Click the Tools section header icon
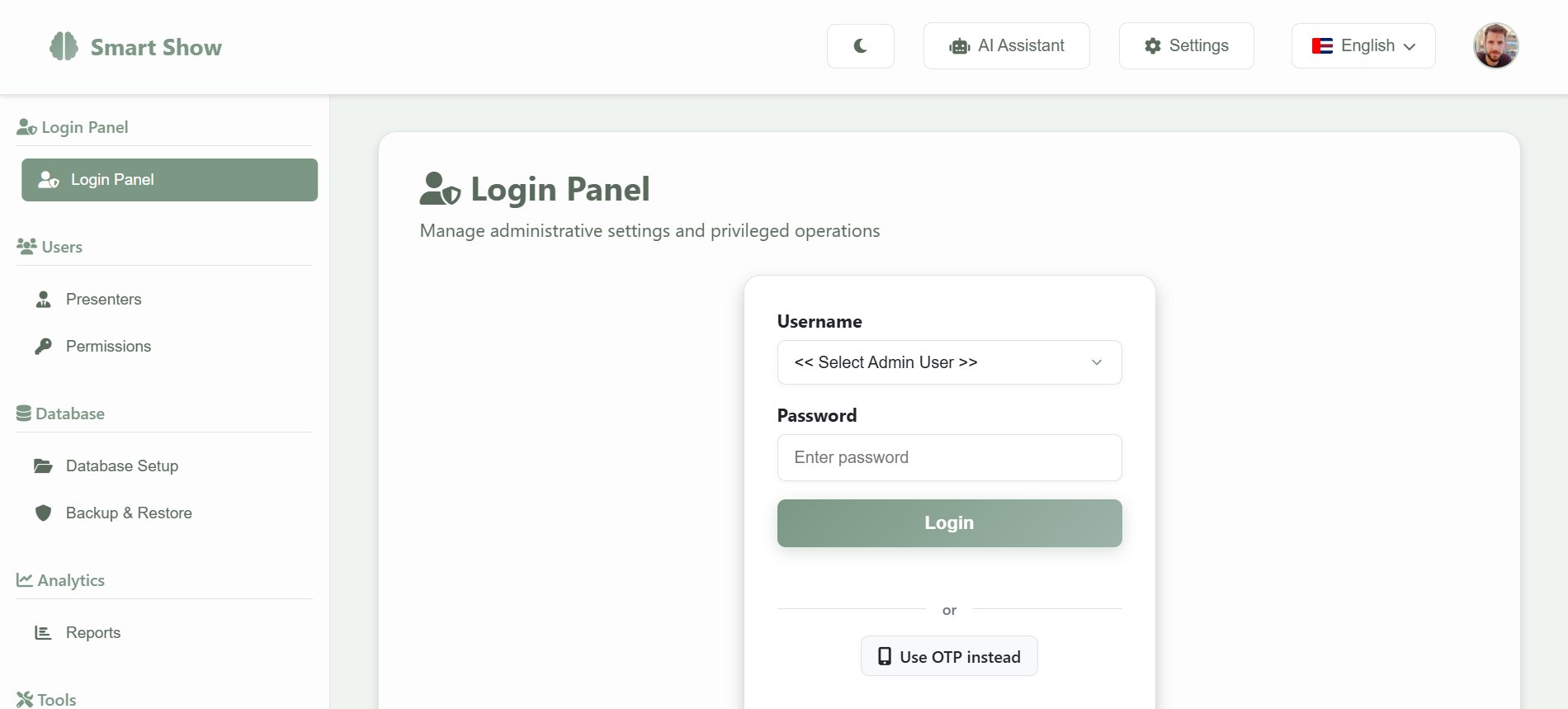The width and height of the screenshot is (1568, 709). tap(25, 700)
